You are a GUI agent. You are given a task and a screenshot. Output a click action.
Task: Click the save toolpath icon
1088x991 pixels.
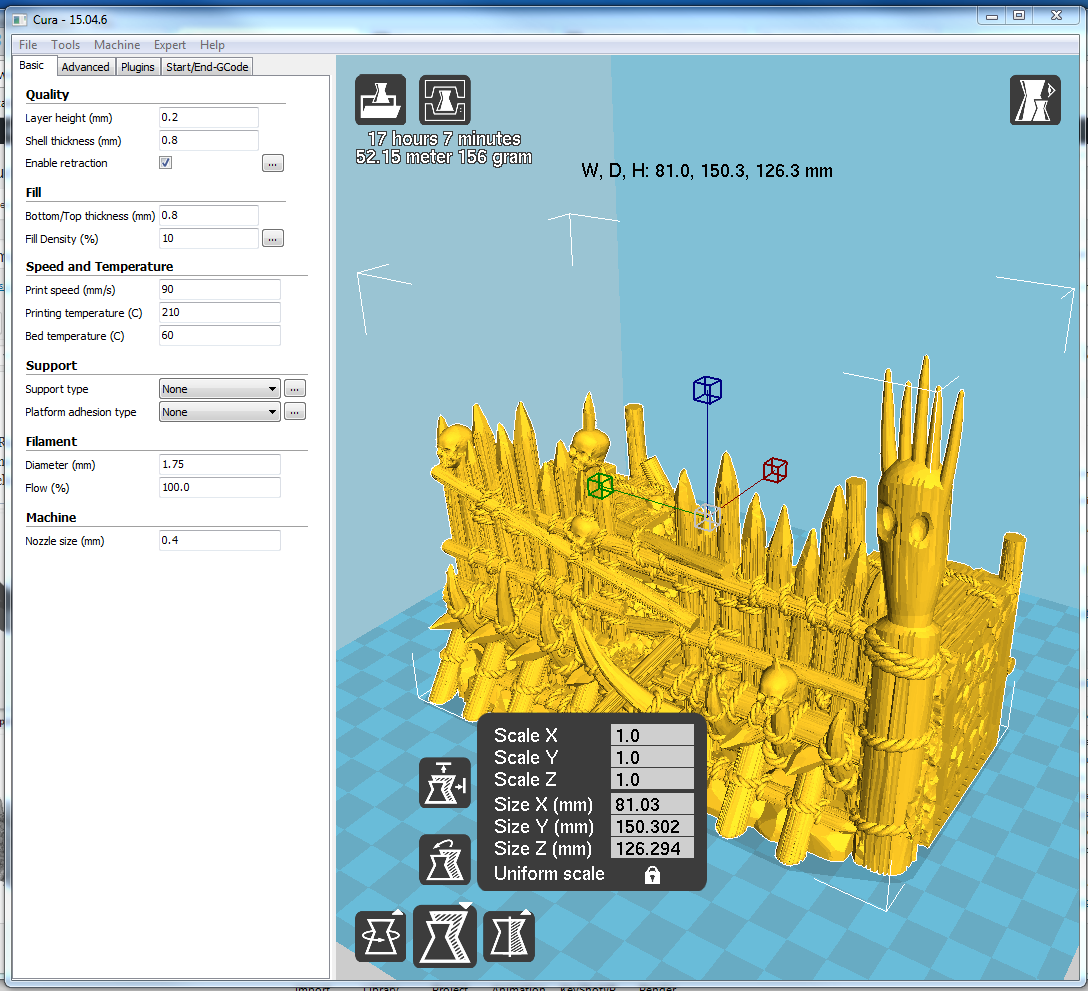(x=444, y=99)
